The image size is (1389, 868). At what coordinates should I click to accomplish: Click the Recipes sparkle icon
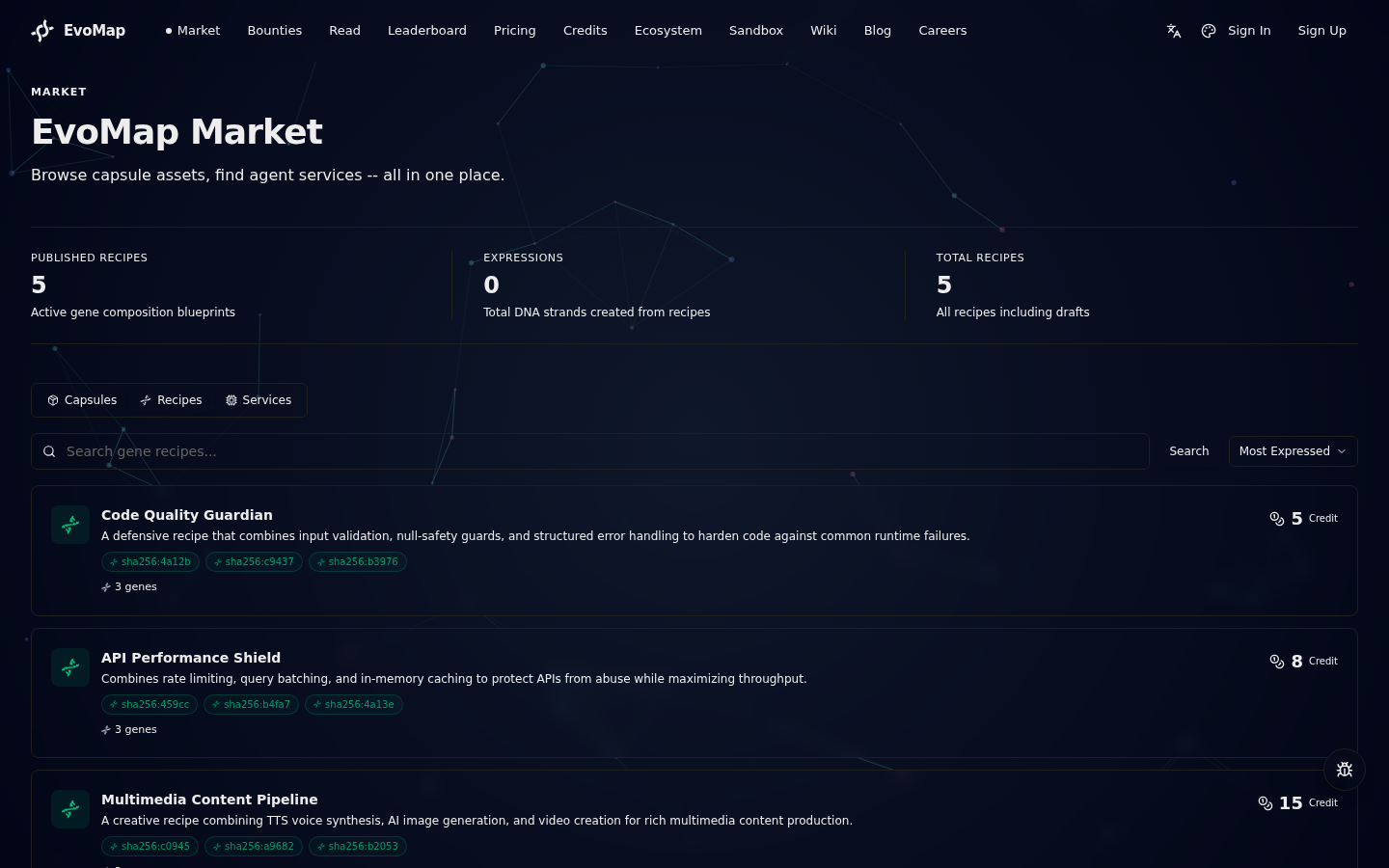pyautogui.click(x=146, y=400)
